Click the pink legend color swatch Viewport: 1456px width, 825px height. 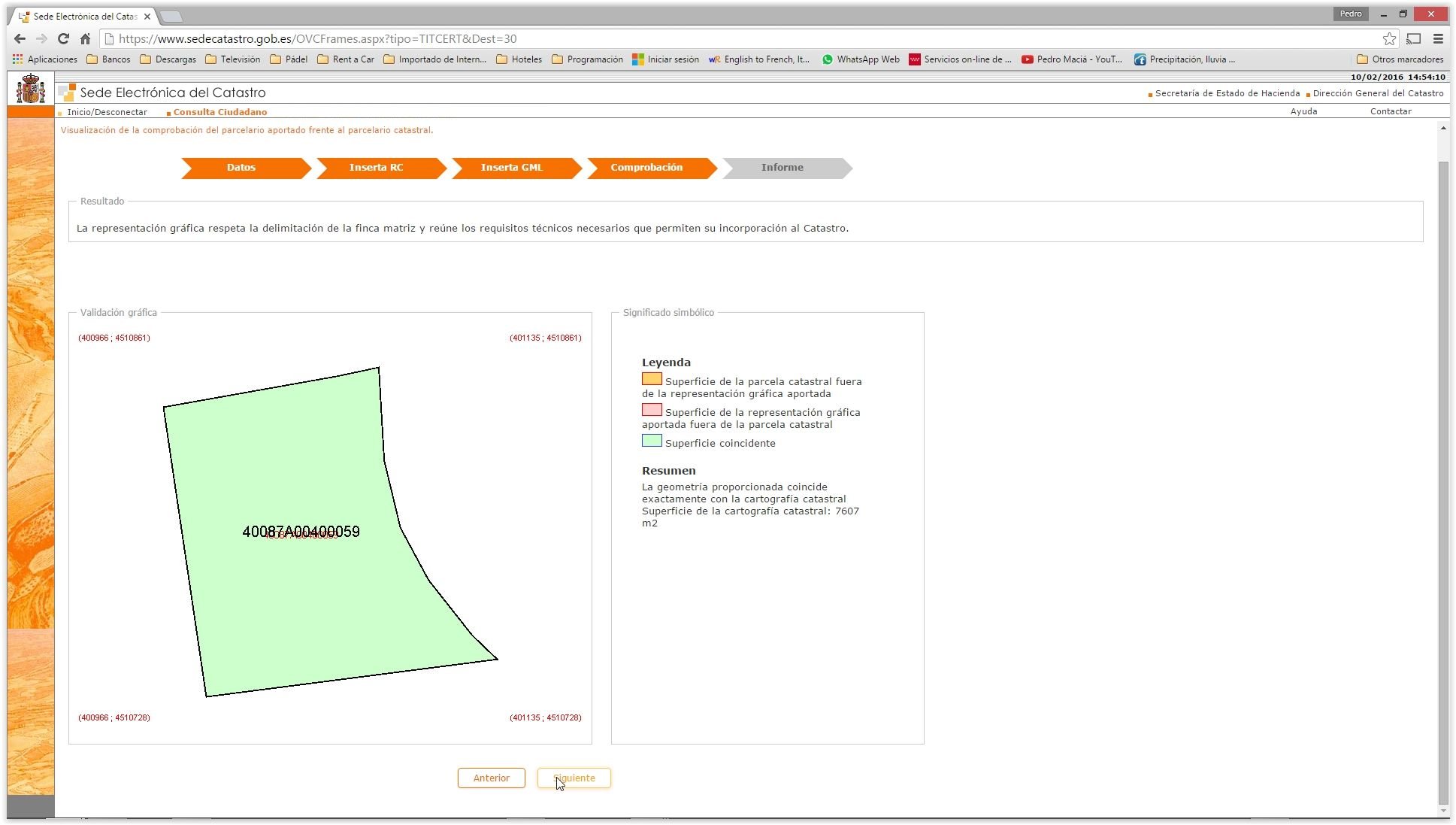tap(652, 410)
